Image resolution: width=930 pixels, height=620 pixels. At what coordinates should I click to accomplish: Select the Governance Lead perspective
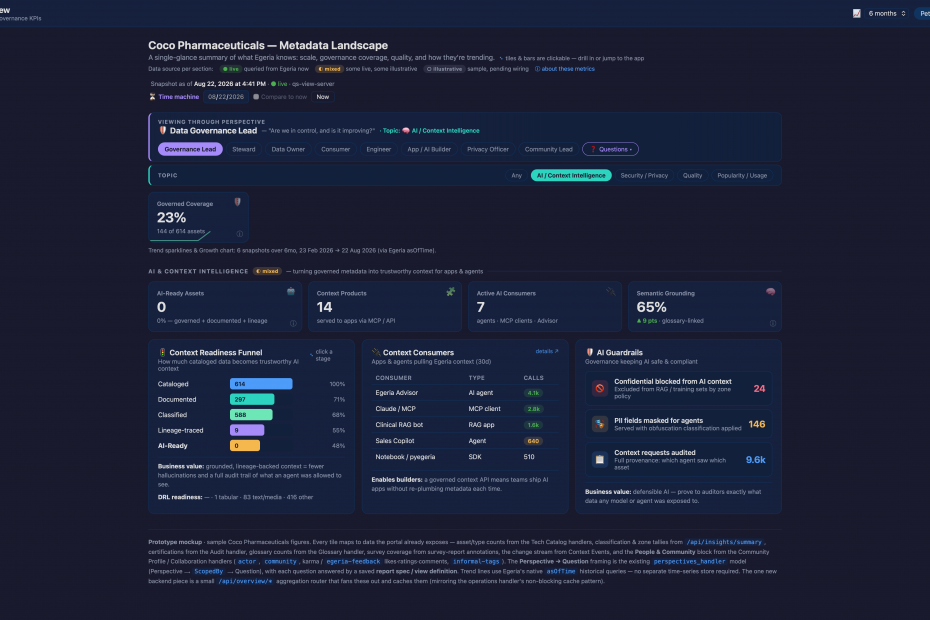click(x=190, y=150)
